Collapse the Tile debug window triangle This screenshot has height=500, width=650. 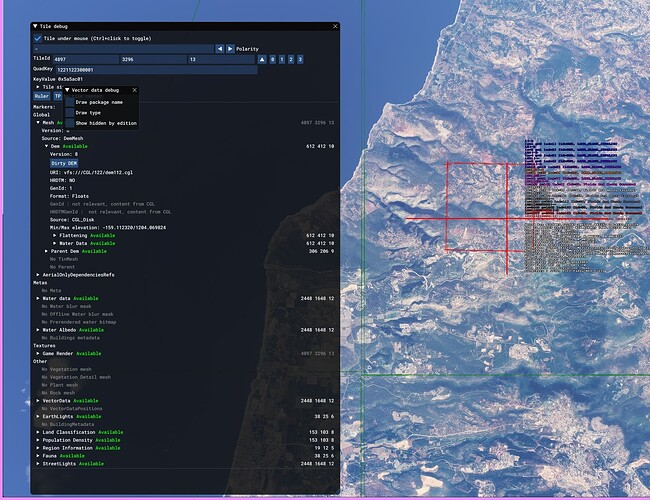tap(35, 26)
